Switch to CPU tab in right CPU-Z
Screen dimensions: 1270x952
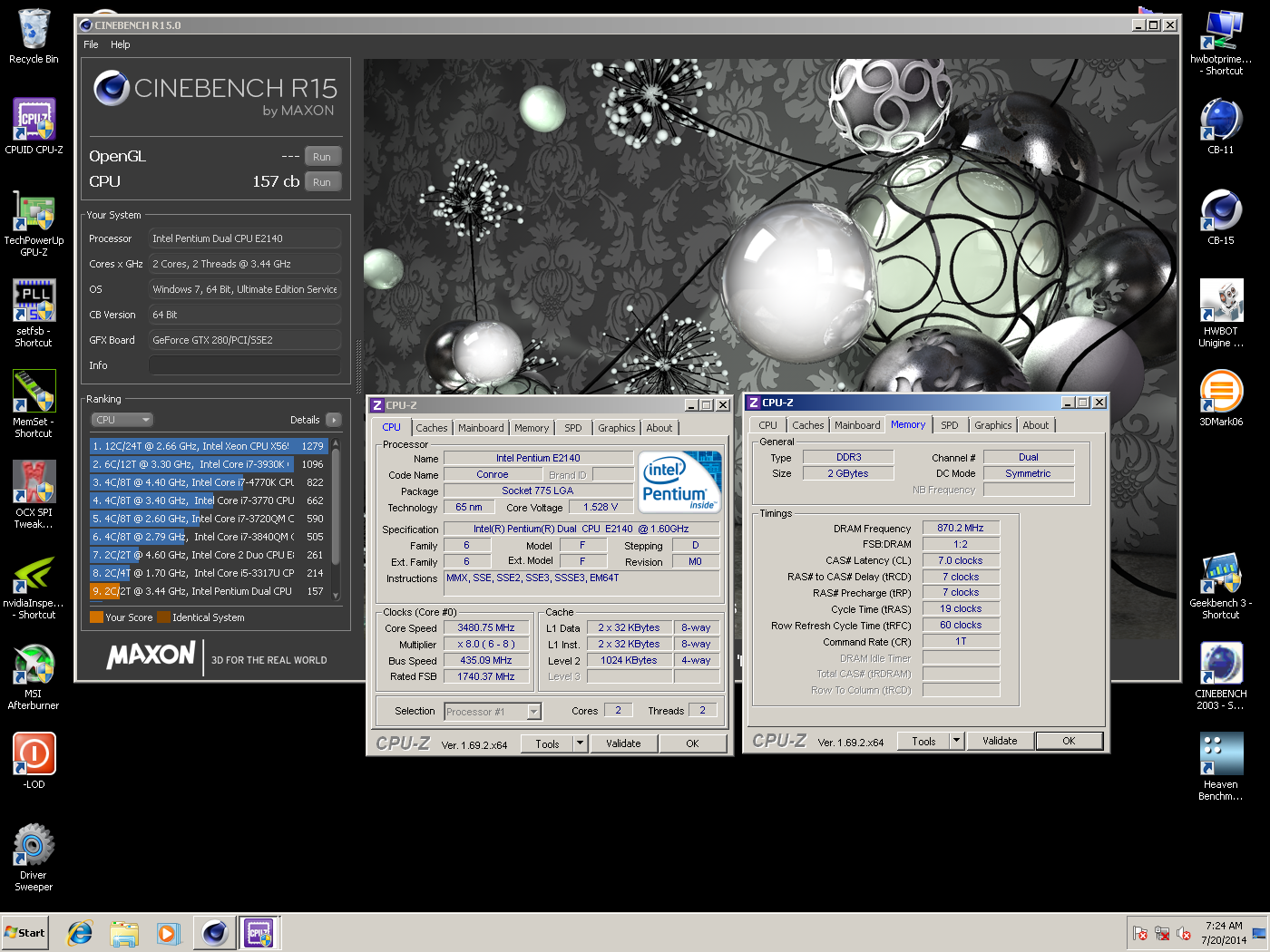tap(768, 425)
